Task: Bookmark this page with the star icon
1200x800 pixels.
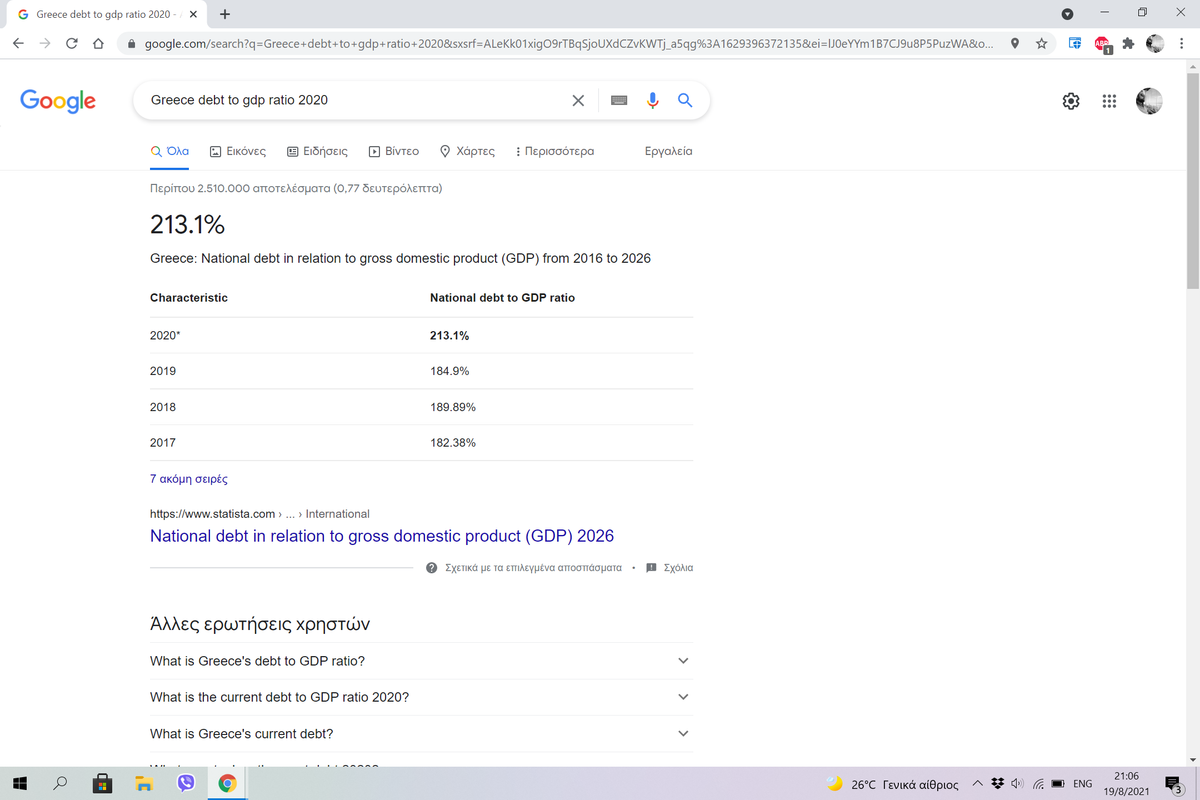Action: 1042,44
